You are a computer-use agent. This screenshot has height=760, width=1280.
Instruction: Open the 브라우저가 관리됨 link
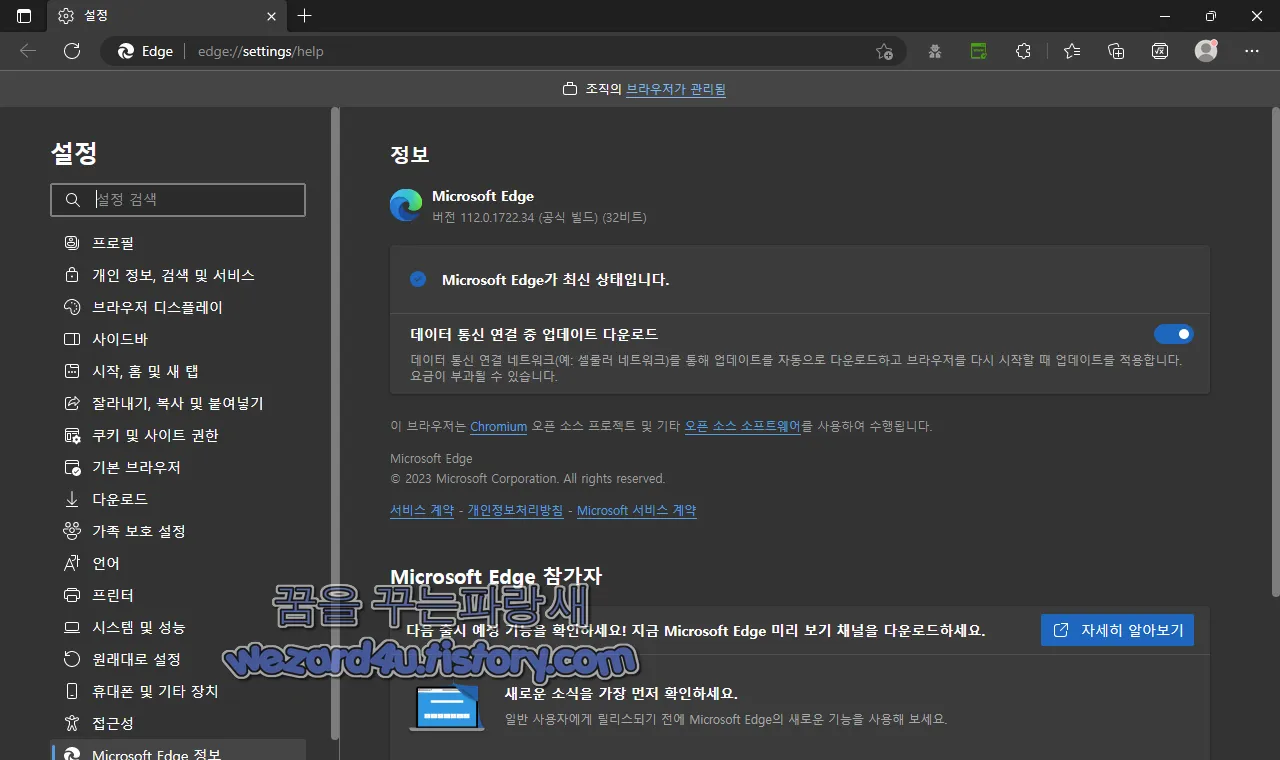pyautogui.click(x=676, y=89)
